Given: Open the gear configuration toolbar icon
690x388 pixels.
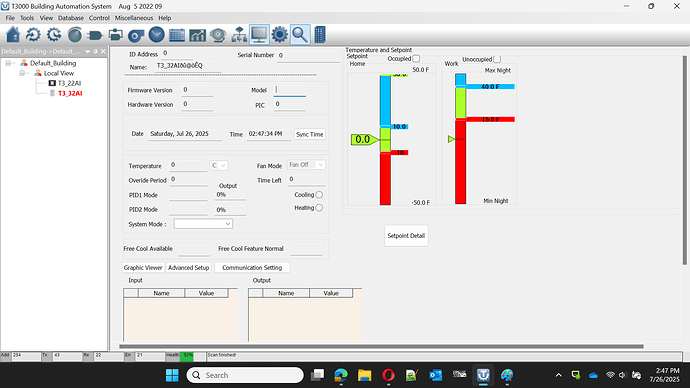Looking at the screenshot, I should pos(279,34).
